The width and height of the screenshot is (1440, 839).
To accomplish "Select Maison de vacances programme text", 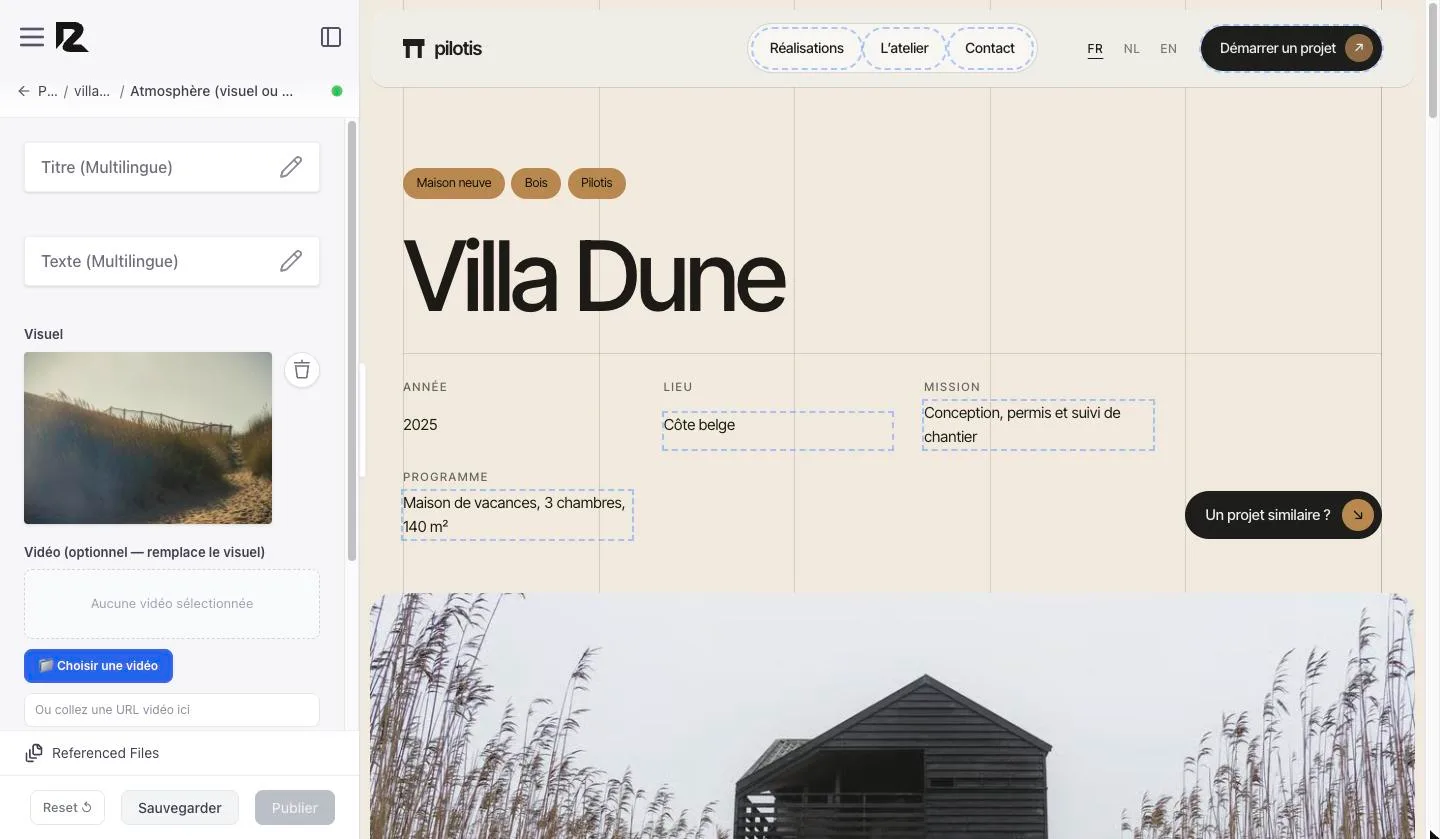I will point(518,515).
